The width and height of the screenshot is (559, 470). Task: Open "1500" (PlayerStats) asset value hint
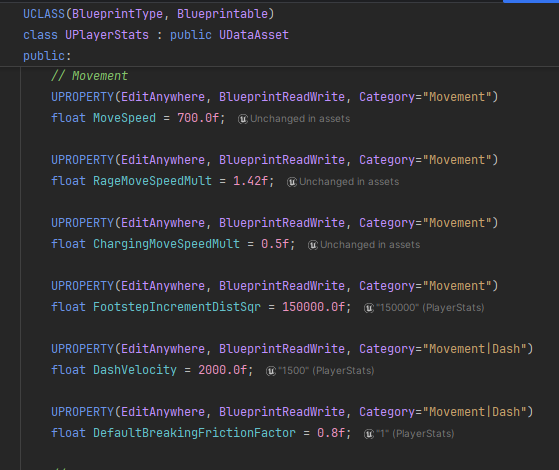(x=326, y=371)
